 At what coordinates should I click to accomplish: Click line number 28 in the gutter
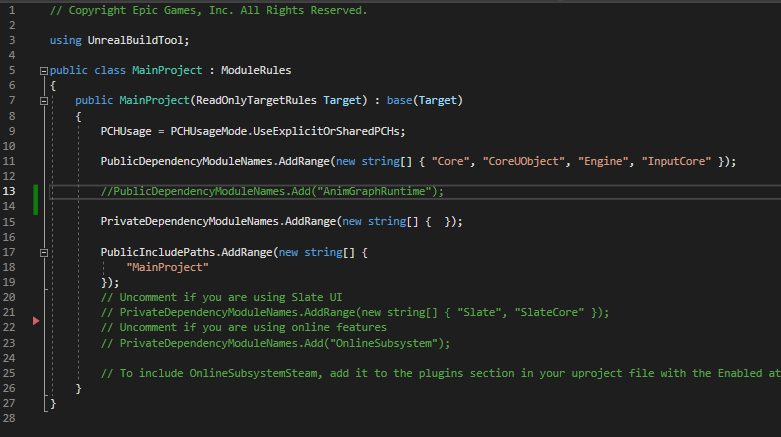click(x=9, y=418)
